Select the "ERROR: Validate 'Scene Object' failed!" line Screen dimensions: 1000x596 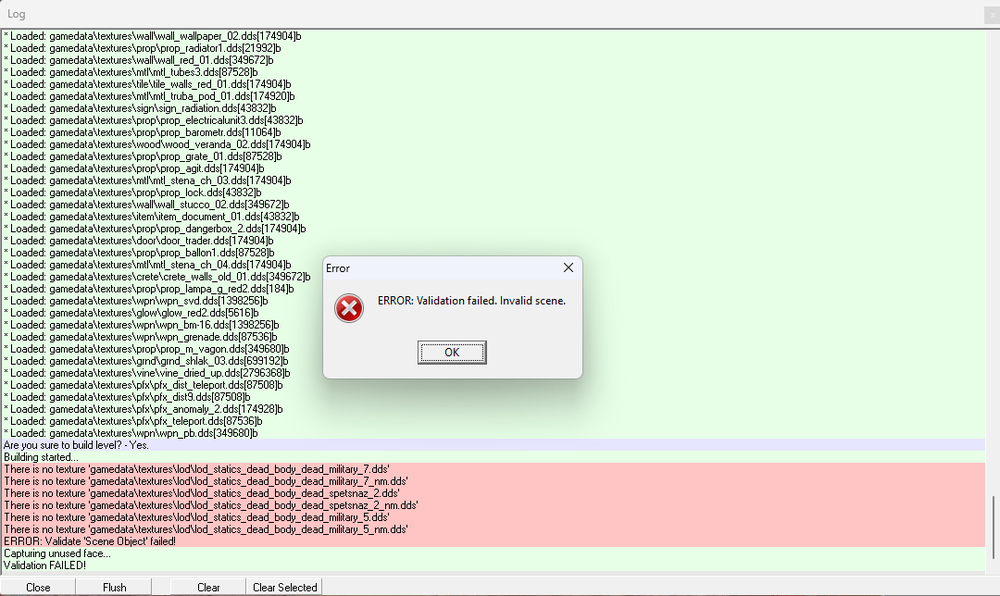pos(493,541)
